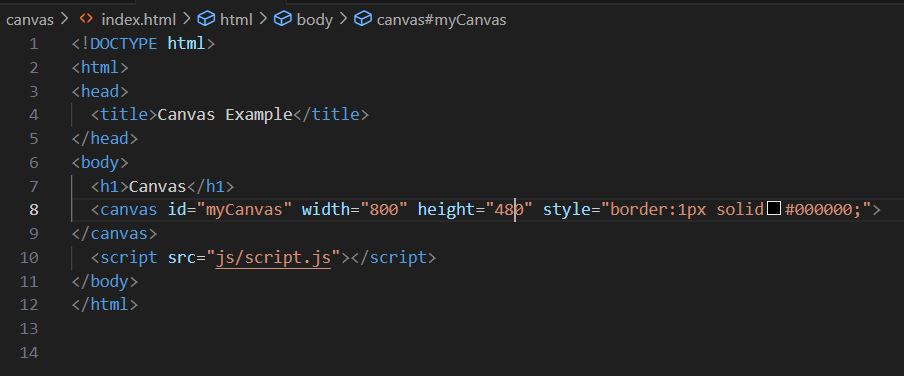Click the closing </canvas> tag on line 9
Viewport: 904px width, 376px height.
click(114, 234)
